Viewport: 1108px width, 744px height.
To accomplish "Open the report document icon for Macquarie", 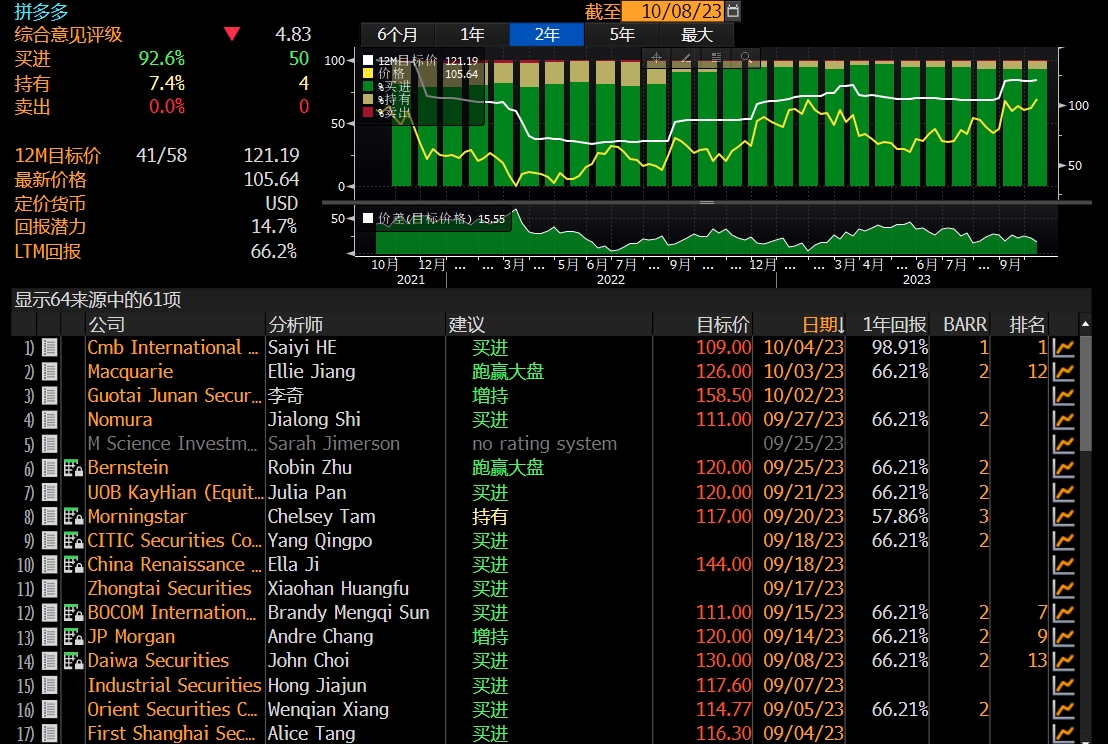I will [49, 372].
